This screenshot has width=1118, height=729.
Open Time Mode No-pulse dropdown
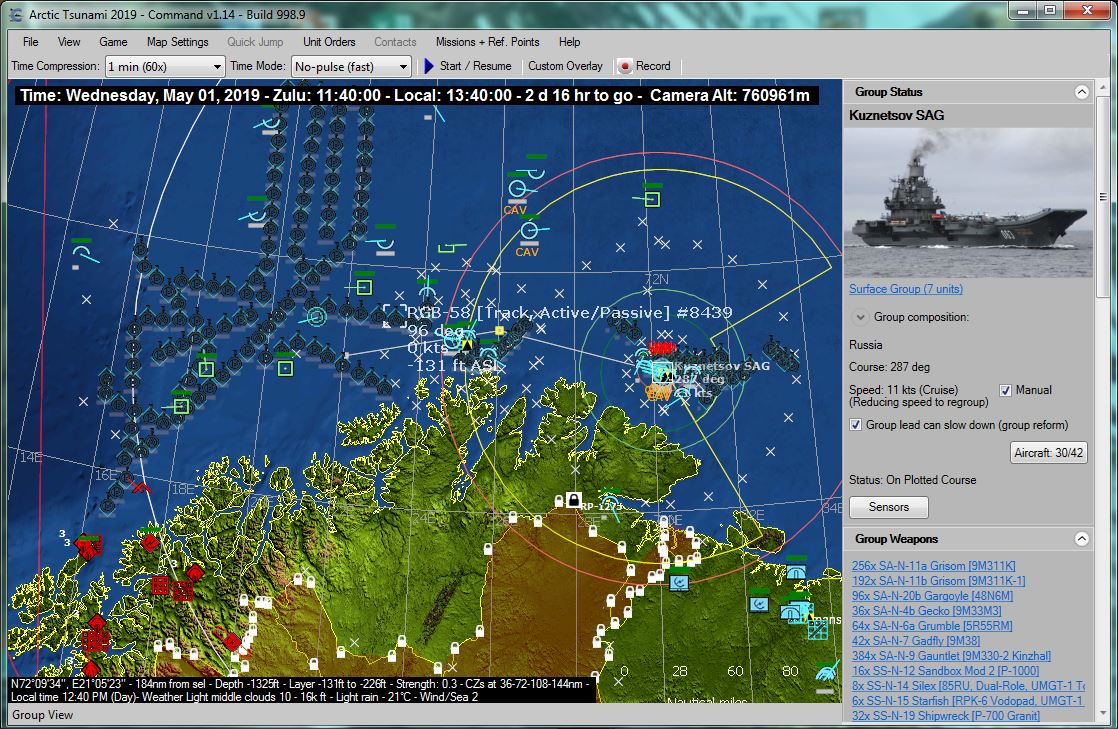tap(351, 66)
